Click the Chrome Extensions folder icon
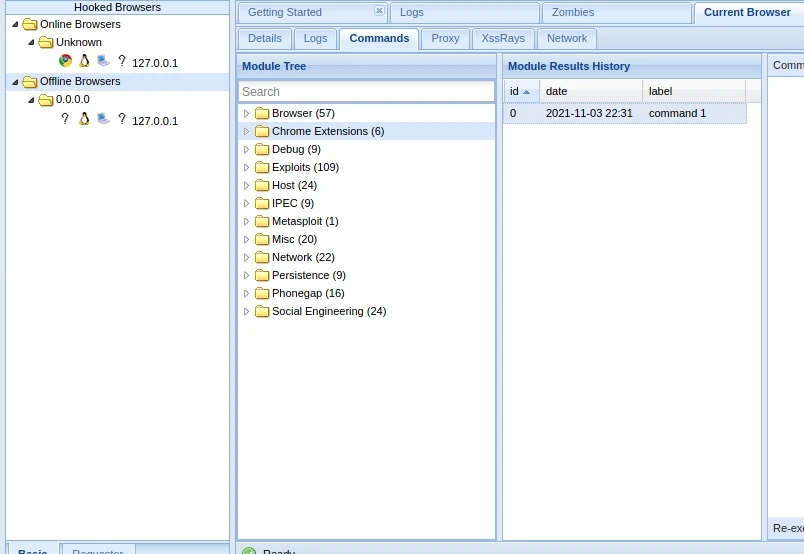Screen dimensions: 804x554 pyautogui.click(x=262, y=131)
